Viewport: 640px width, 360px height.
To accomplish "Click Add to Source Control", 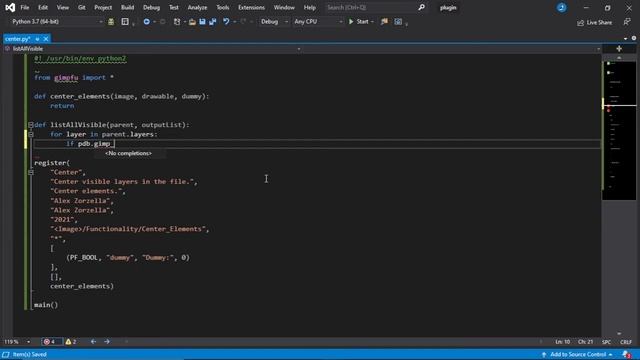I will pyautogui.click(x=578, y=354).
